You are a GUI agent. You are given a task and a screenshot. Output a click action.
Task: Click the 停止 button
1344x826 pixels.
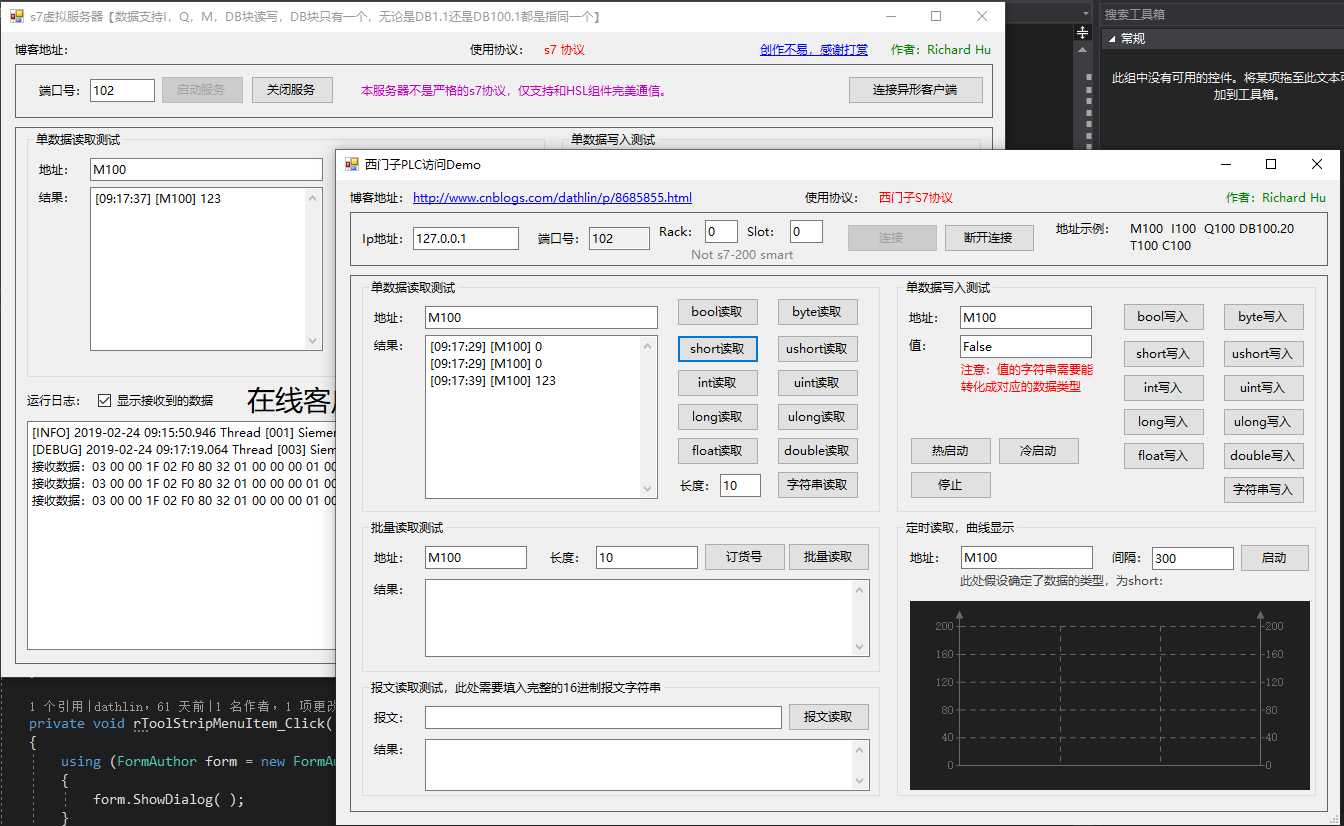coord(950,485)
